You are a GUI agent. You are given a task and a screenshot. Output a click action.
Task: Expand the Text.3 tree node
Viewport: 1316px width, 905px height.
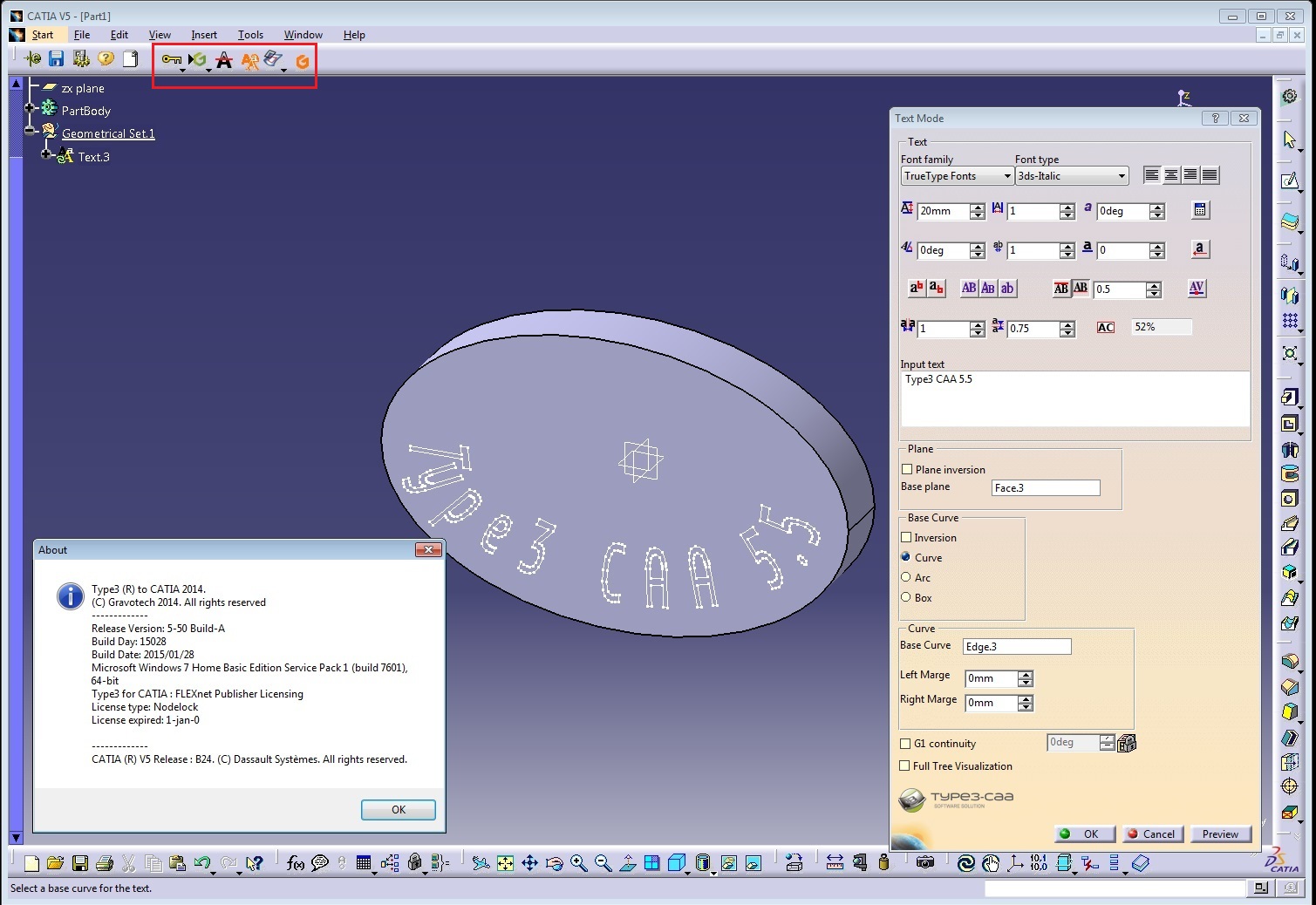coord(46,154)
